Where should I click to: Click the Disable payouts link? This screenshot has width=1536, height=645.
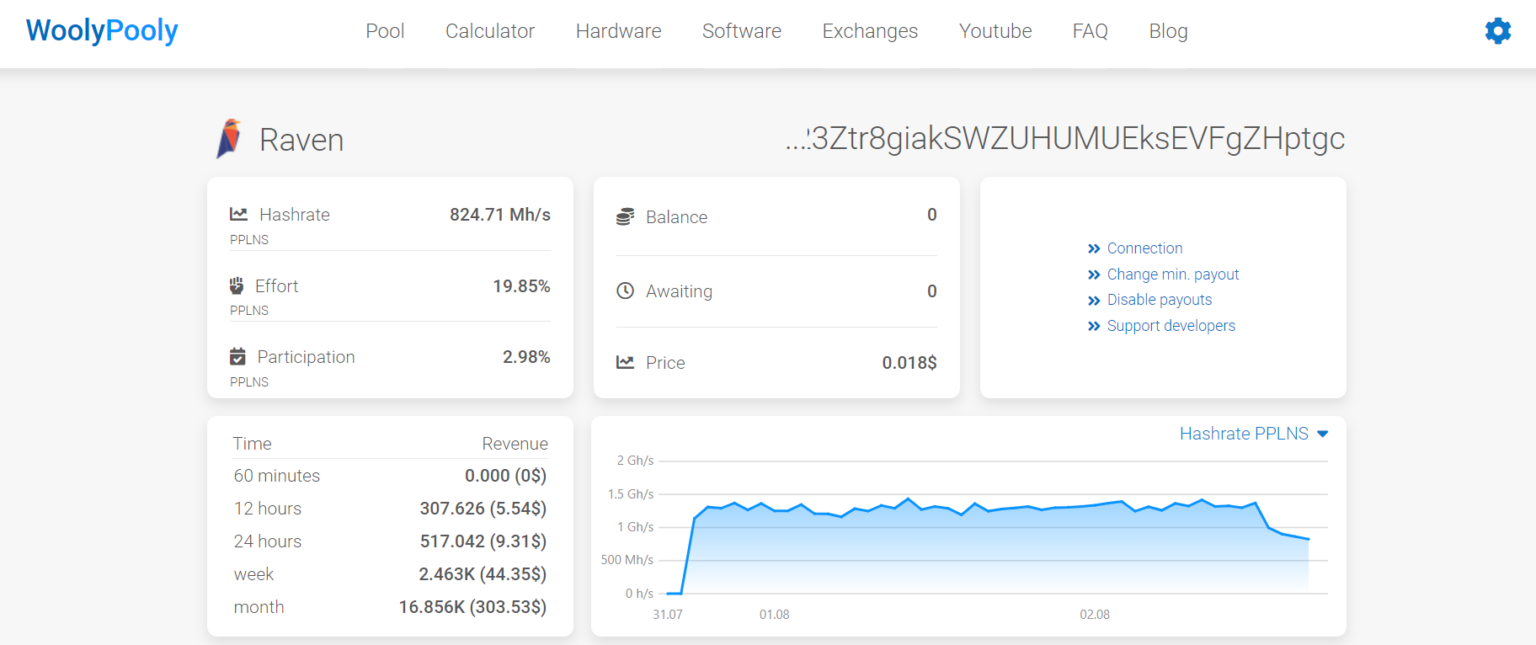pos(1158,299)
